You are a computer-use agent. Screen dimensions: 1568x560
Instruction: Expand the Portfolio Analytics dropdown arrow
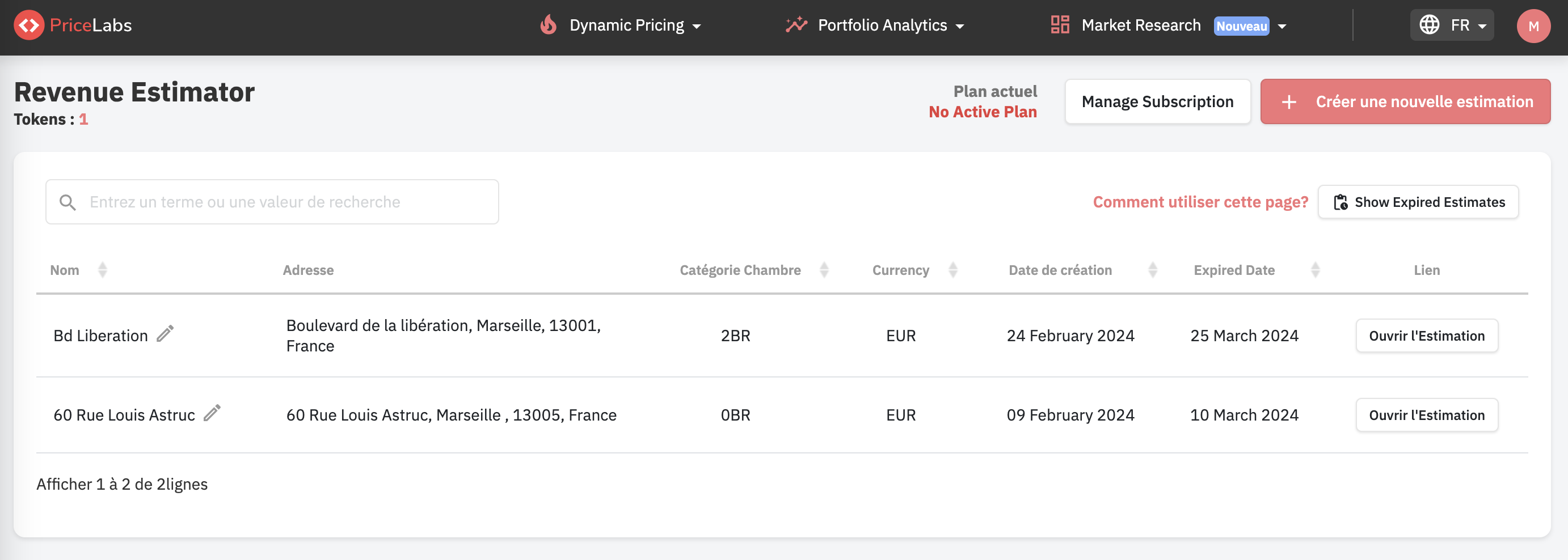960,26
